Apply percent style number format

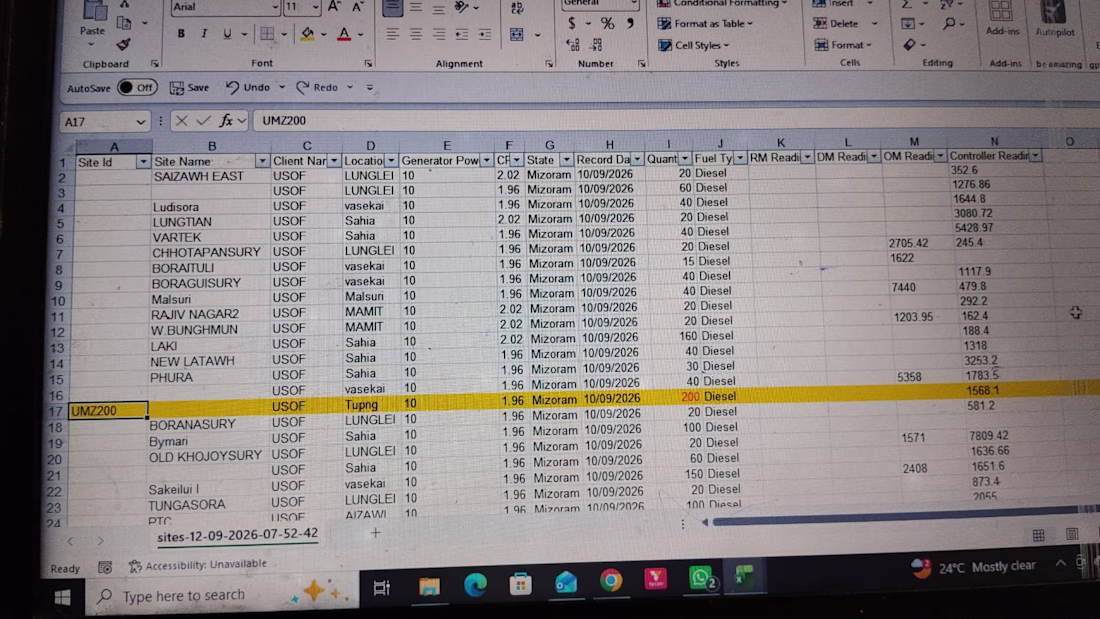pos(608,23)
